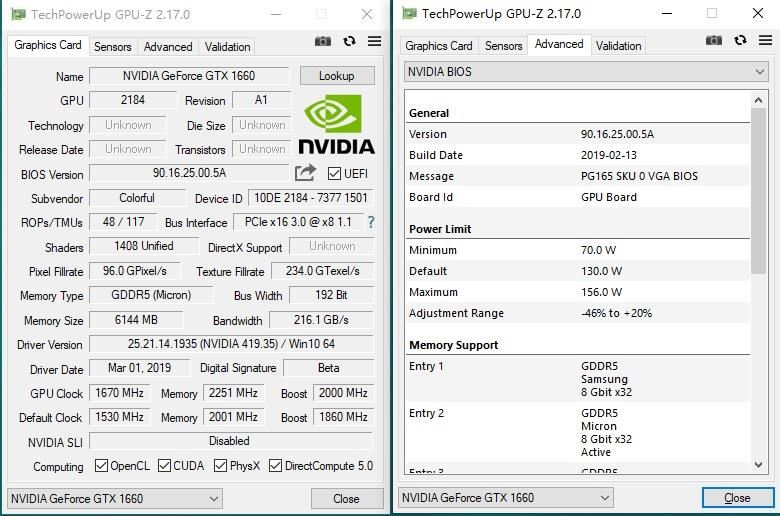Image resolution: width=780 pixels, height=516 pixels.
Task: Click scrollbar down arrow in BIOS list
Action: click(758, 465)
